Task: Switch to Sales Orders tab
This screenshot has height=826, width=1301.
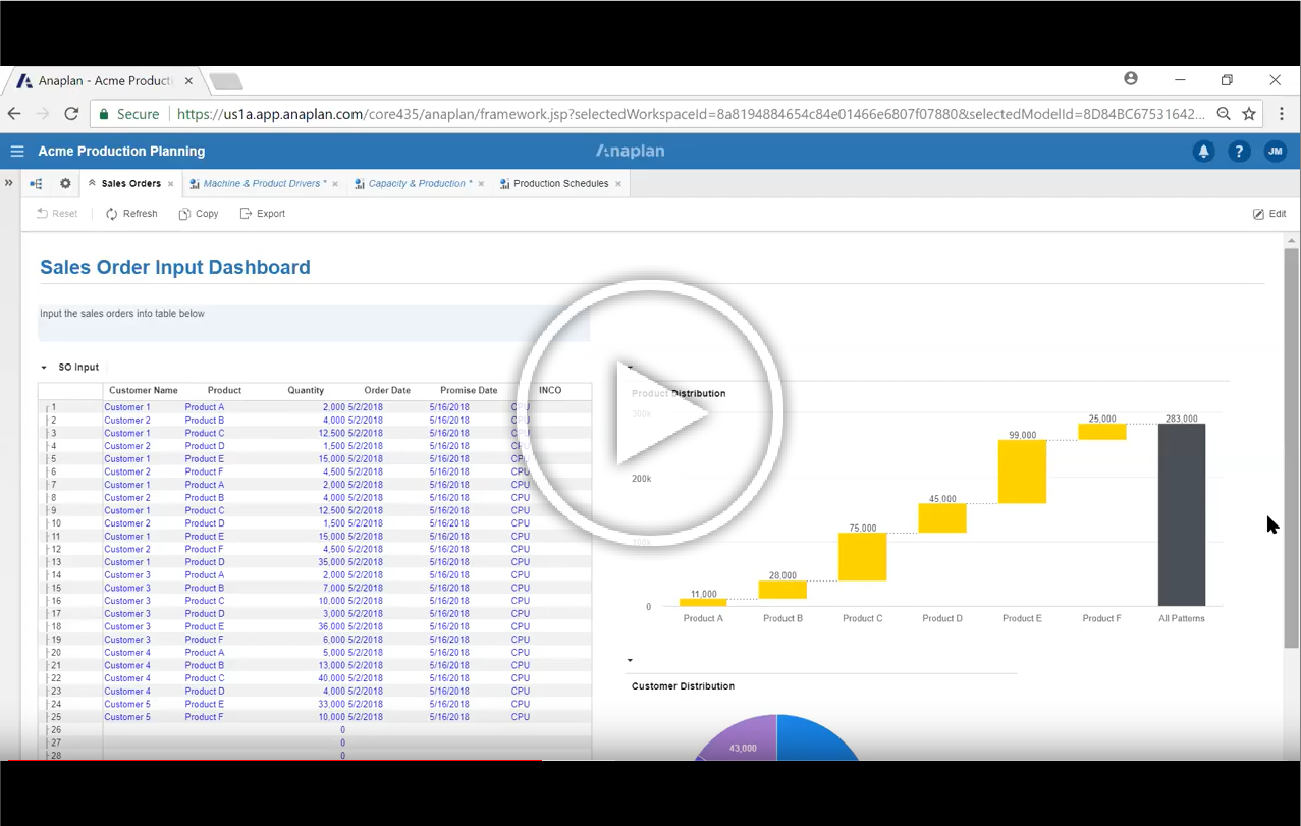Action: tap(131, 184)
